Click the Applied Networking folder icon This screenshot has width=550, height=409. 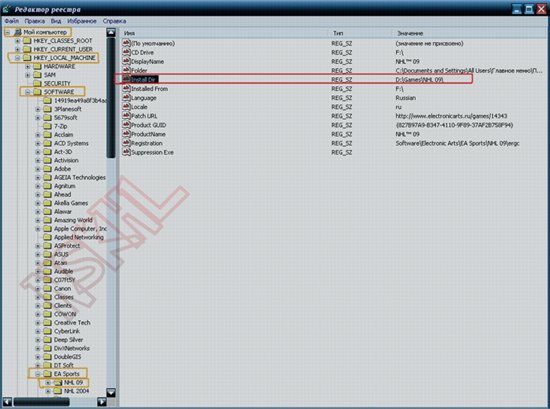pos(47,237)
